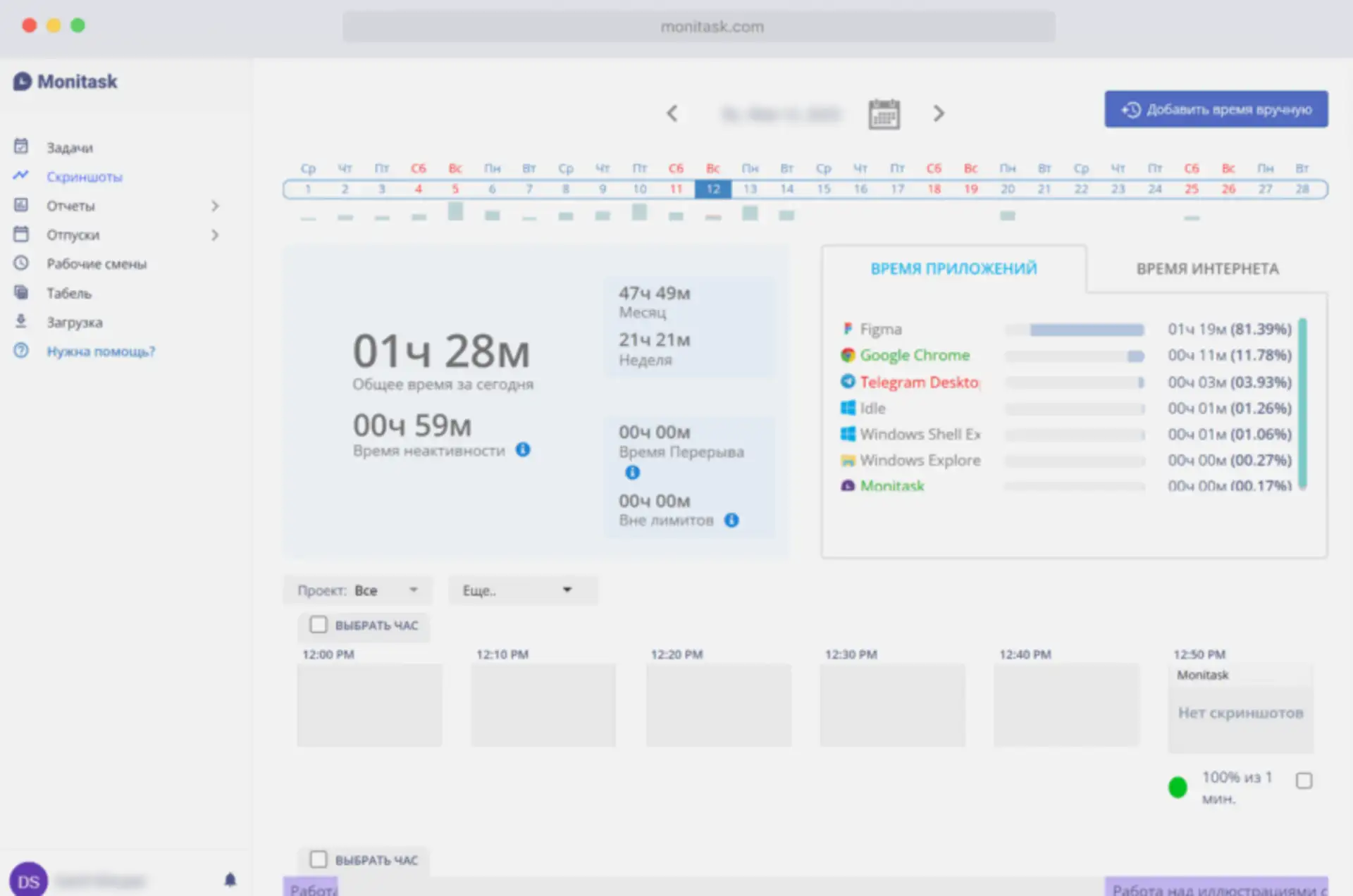Check the 12:50 PM screenshot checkbox
Image resolution: width=1353 pixels, height=896 pixels.
pyautogui.click(x=1304, y=780)
